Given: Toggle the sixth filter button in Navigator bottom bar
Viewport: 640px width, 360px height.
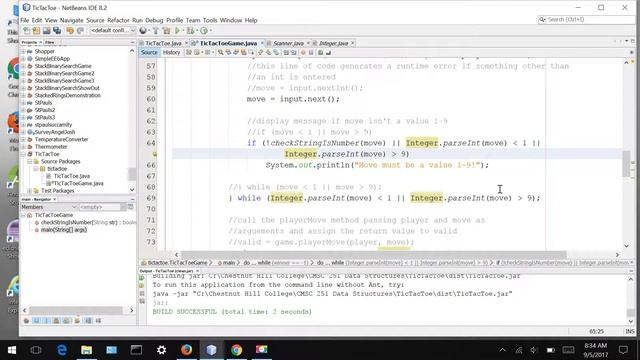Looking at the screenshot, I should tap(77, 321).
